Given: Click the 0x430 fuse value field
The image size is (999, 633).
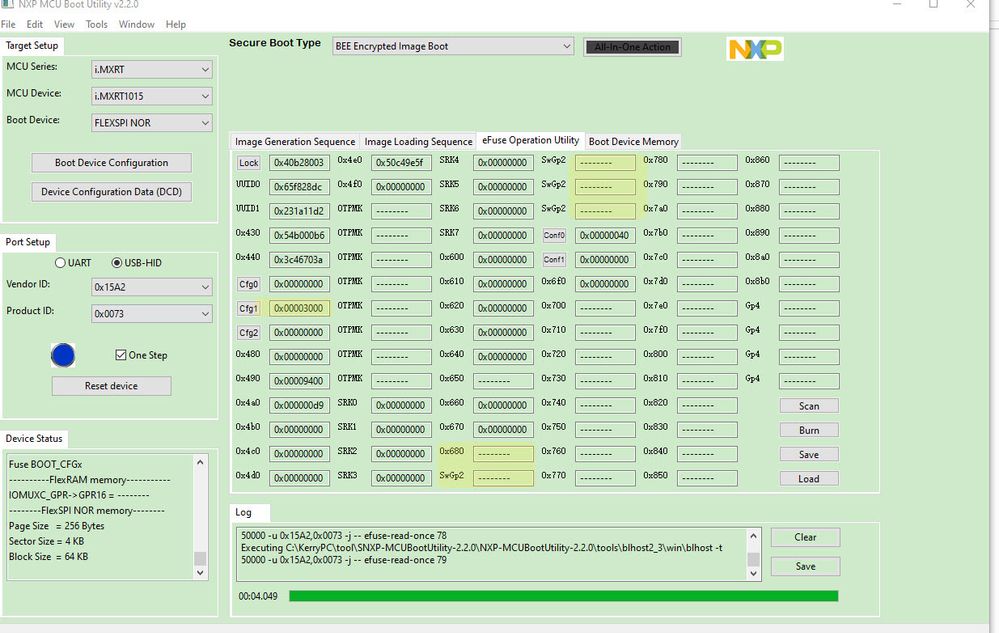Looking at the screenshot, I should point(299,235).
